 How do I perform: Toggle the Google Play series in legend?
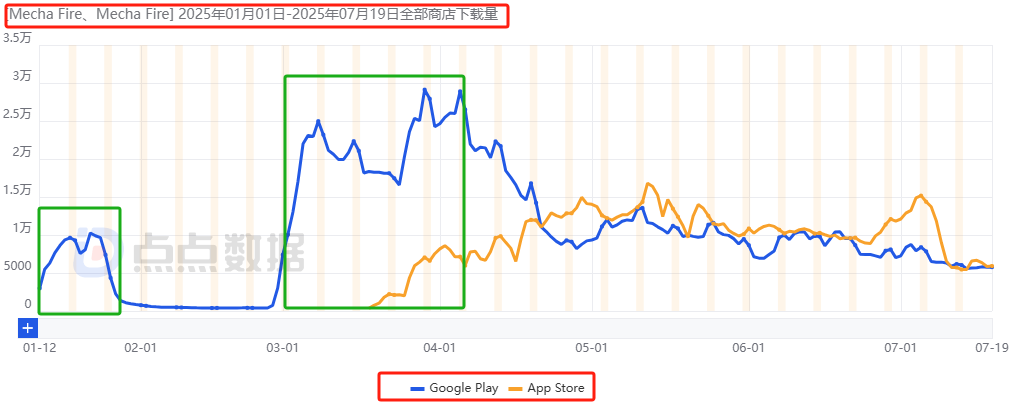[463, 387]
